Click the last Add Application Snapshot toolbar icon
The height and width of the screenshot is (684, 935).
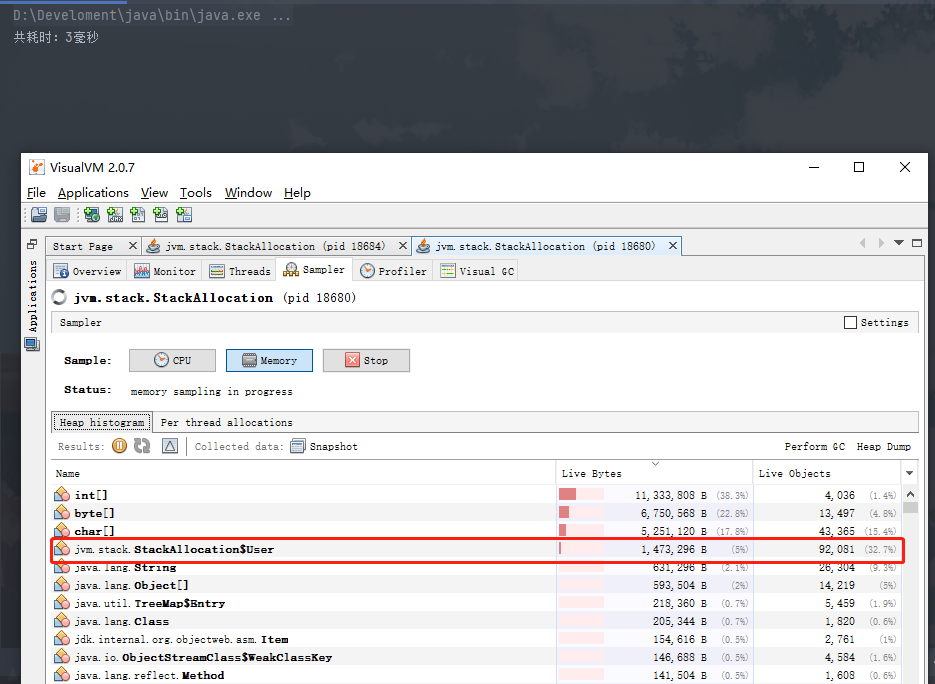point(184,215)
